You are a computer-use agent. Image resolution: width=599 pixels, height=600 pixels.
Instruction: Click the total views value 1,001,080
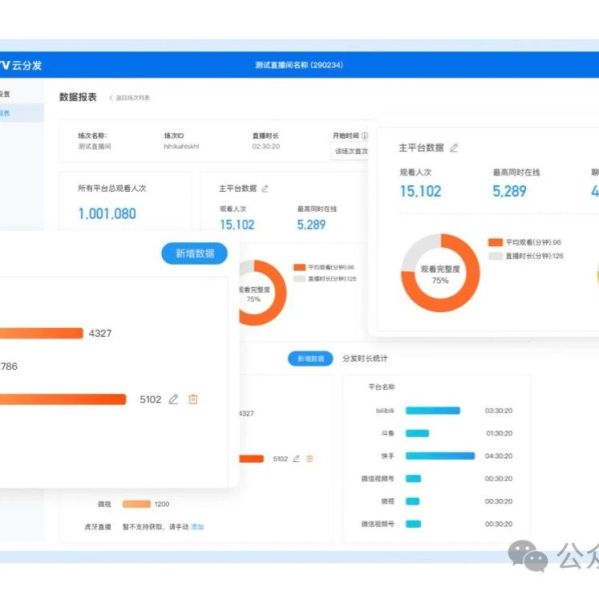(107, 214)
